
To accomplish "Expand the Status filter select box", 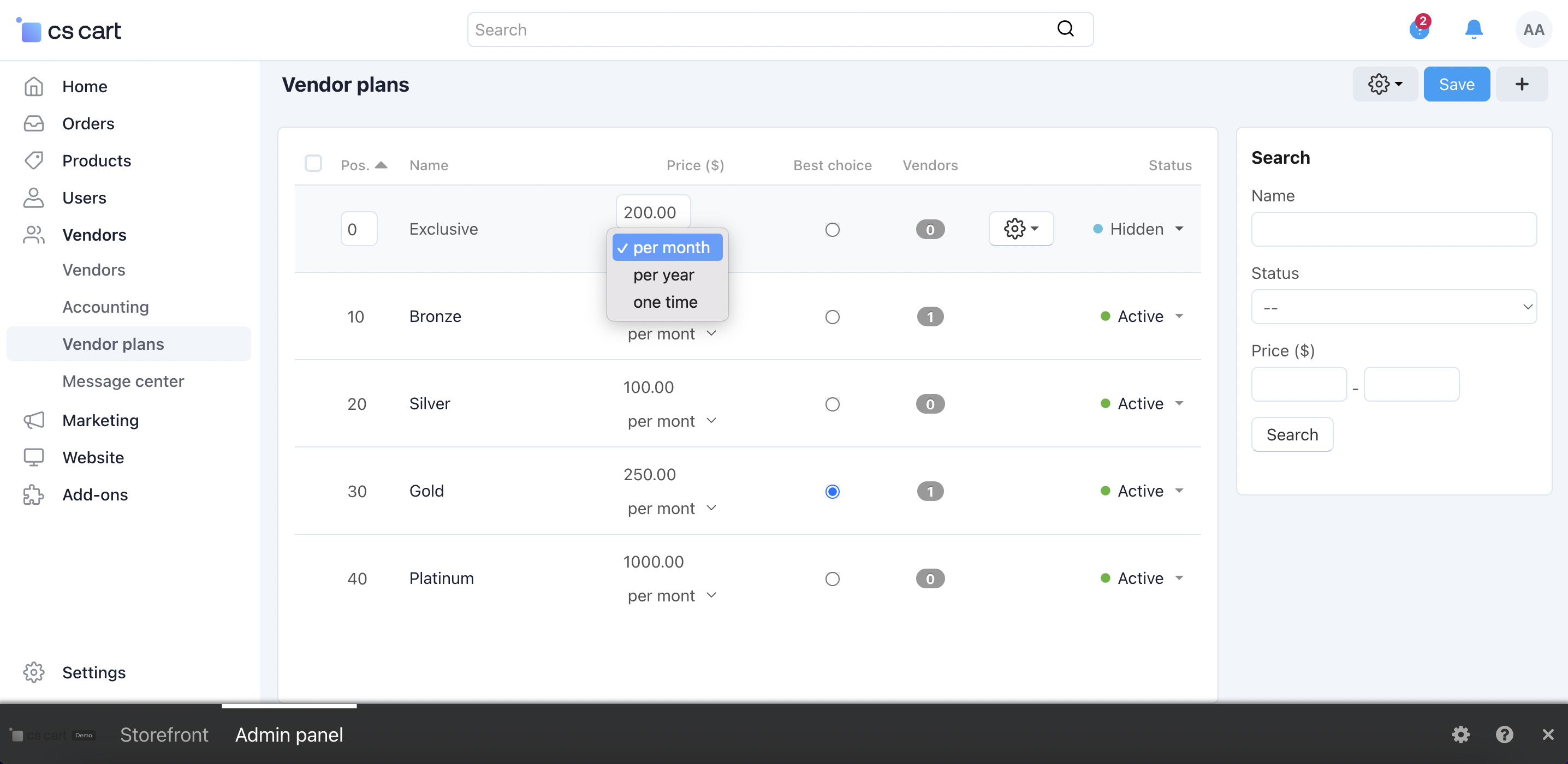I will point(1393,307).
